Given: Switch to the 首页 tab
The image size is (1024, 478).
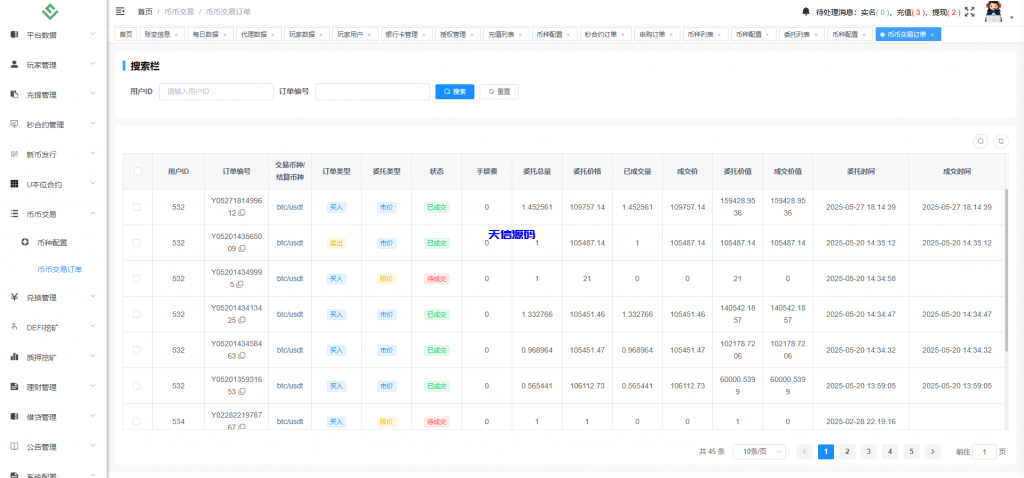Looking at the screenshot, I should point(127,35).
